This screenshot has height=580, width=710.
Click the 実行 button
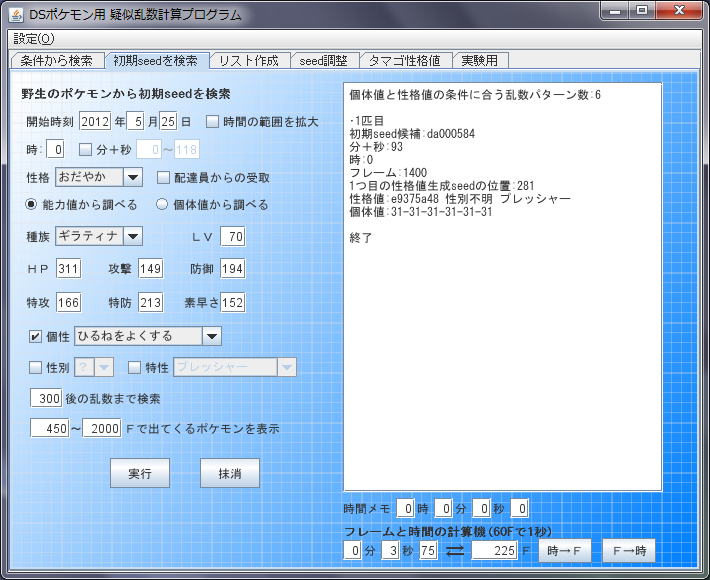140,473
